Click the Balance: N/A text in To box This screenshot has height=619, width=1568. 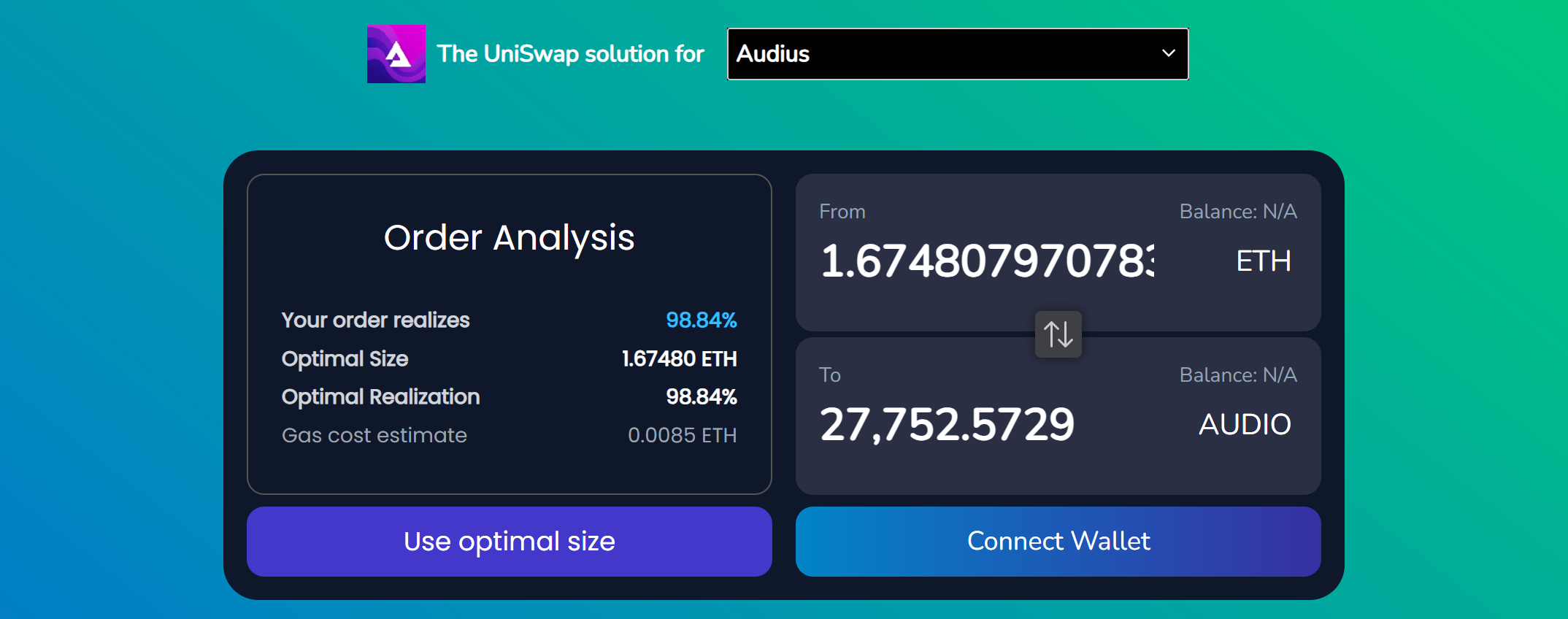[x=1237, y=375]
